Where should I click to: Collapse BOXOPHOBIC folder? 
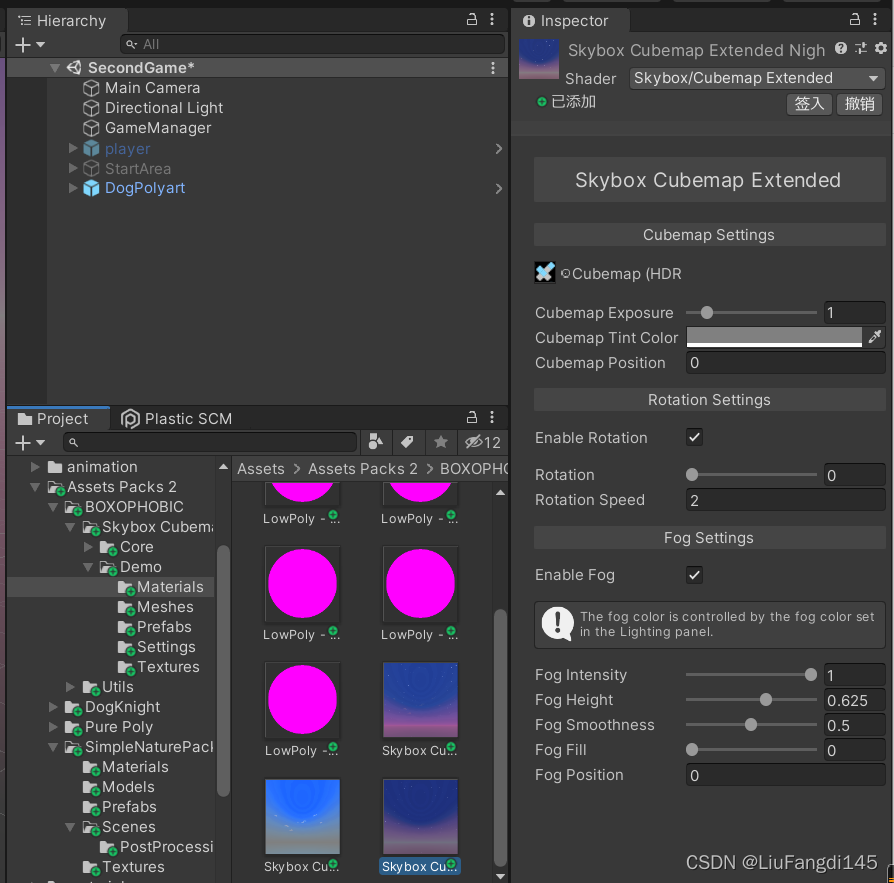pos(53,507)
